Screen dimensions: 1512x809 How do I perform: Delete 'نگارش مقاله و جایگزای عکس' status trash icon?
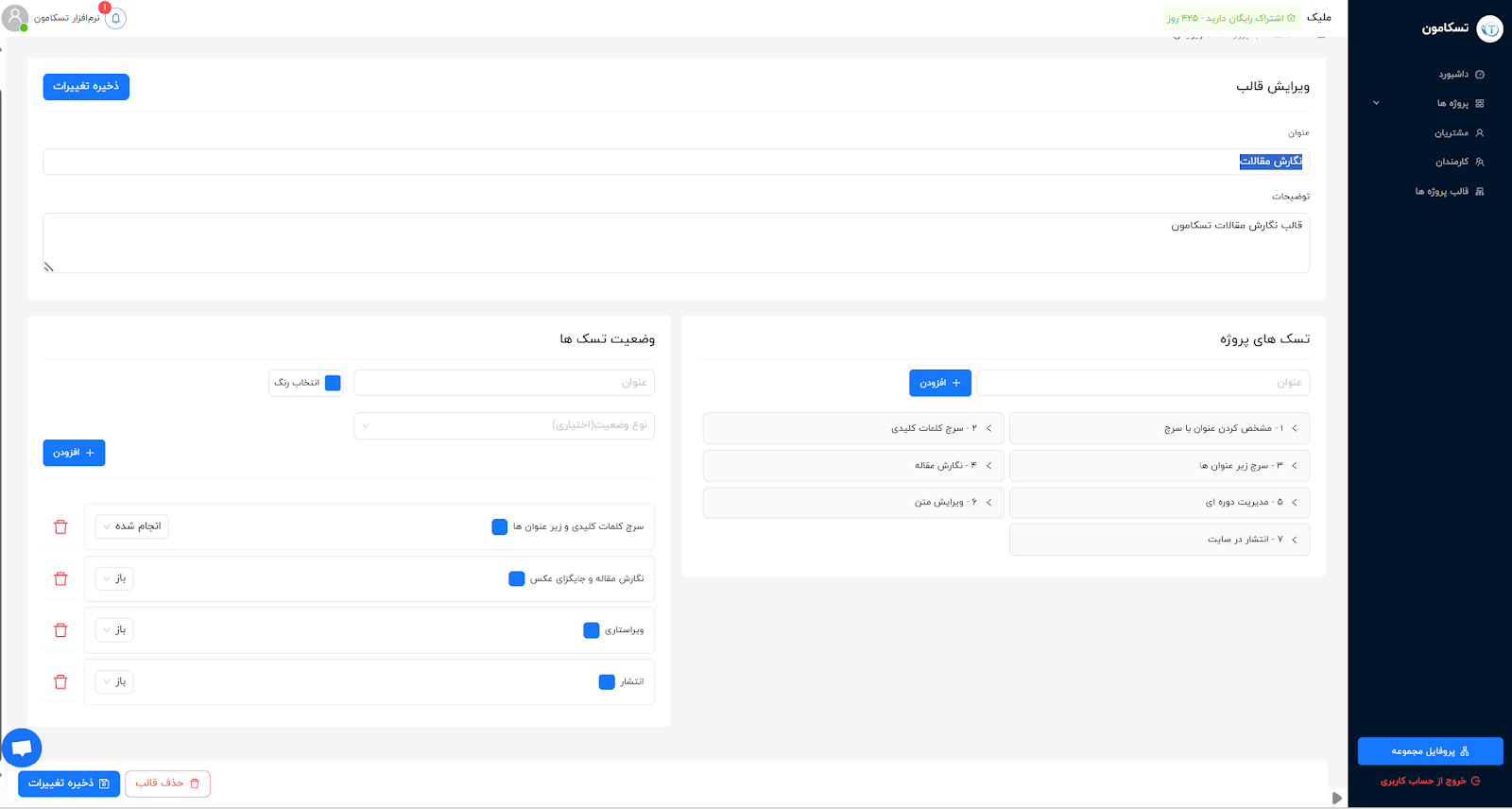60,578
